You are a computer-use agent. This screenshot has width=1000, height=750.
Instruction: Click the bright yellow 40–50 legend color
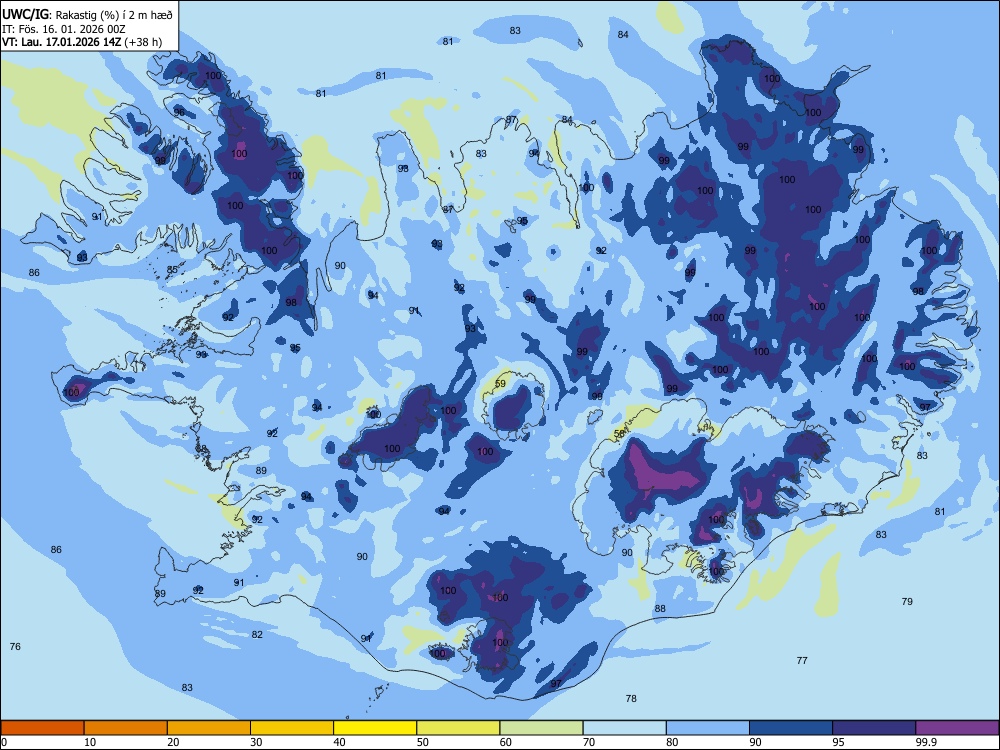pos(375,728)
